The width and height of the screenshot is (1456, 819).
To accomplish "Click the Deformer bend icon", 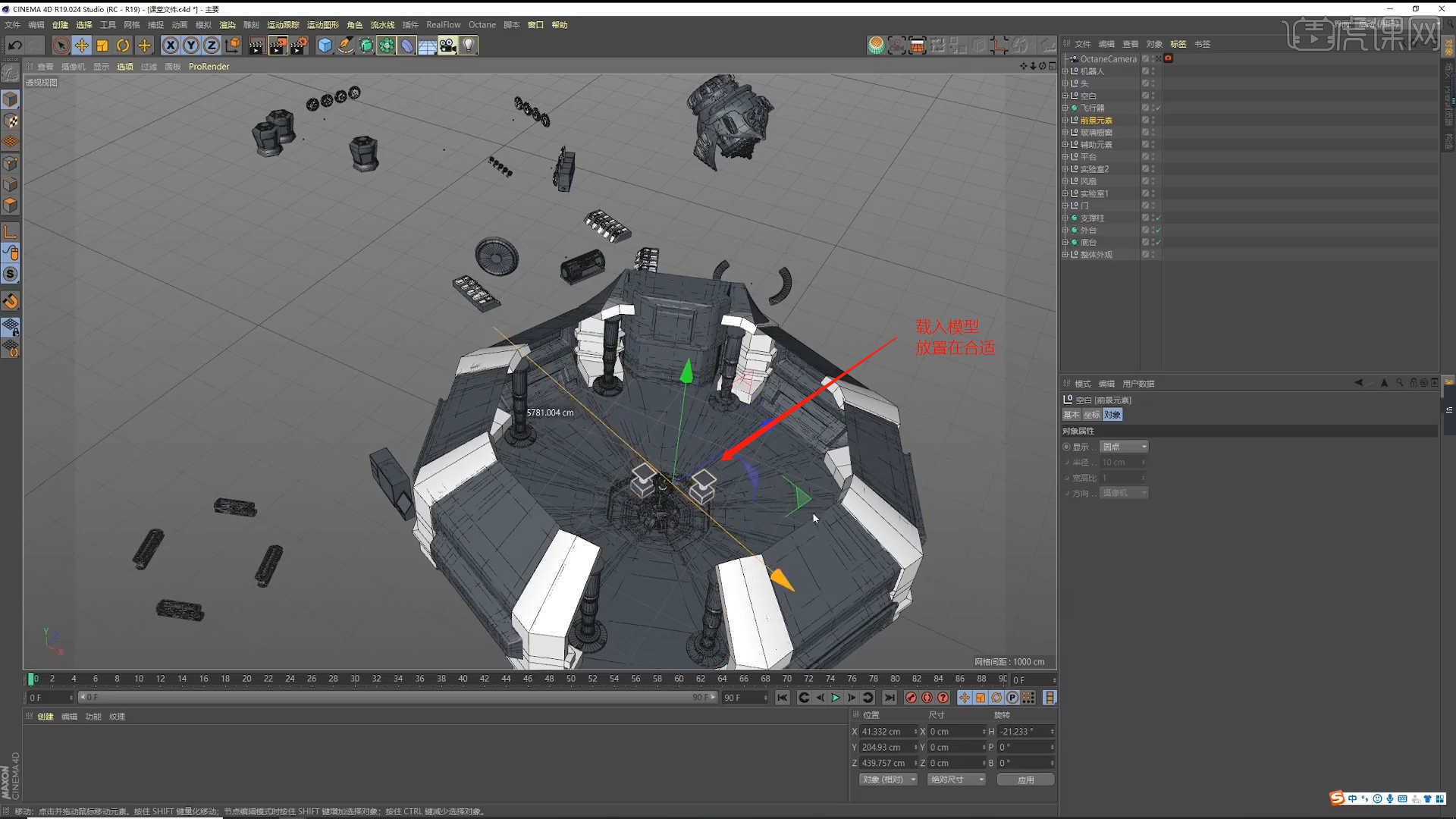I will pyautogui.click(x=407, y=45).
